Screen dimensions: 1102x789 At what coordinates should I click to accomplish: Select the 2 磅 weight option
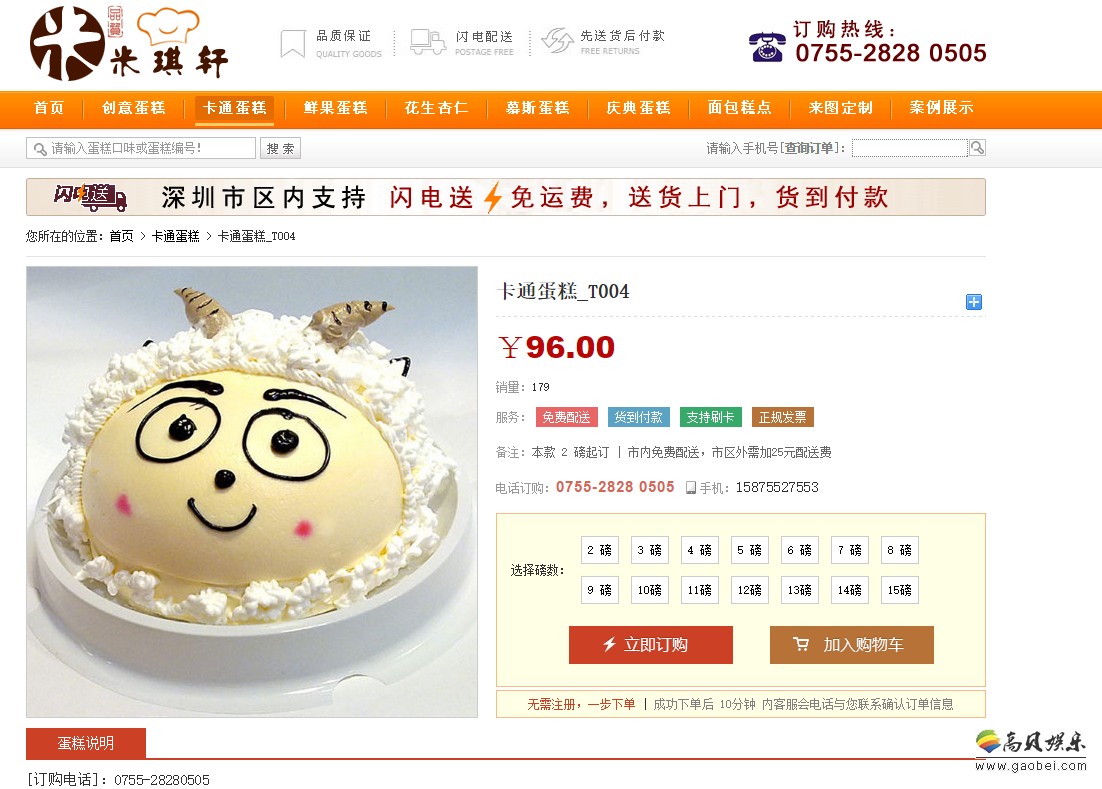point(599,550)
